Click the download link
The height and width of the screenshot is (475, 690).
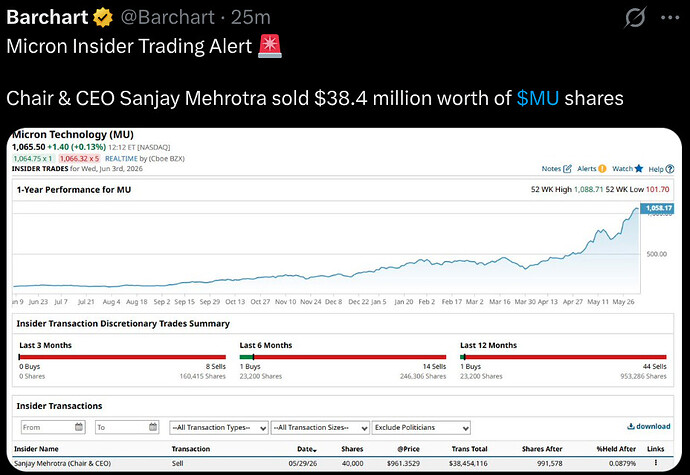click(649, 426)
